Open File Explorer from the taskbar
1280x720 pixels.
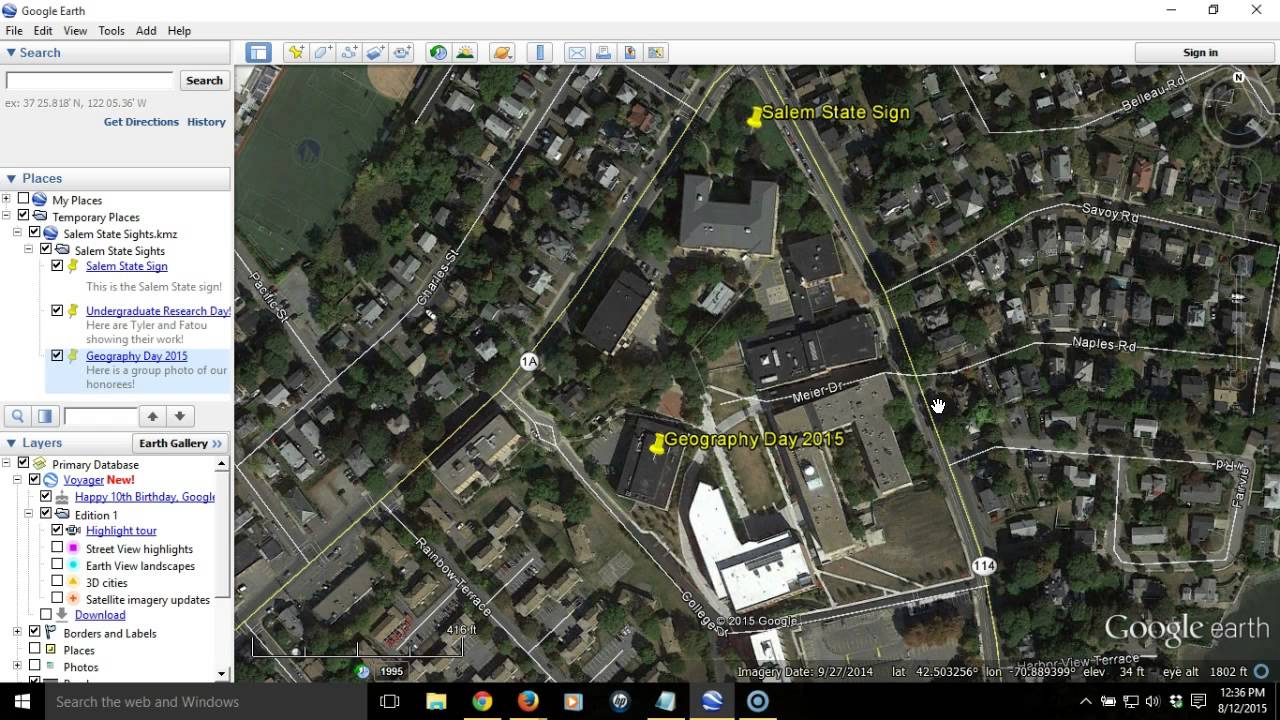[x=436, y=702]
